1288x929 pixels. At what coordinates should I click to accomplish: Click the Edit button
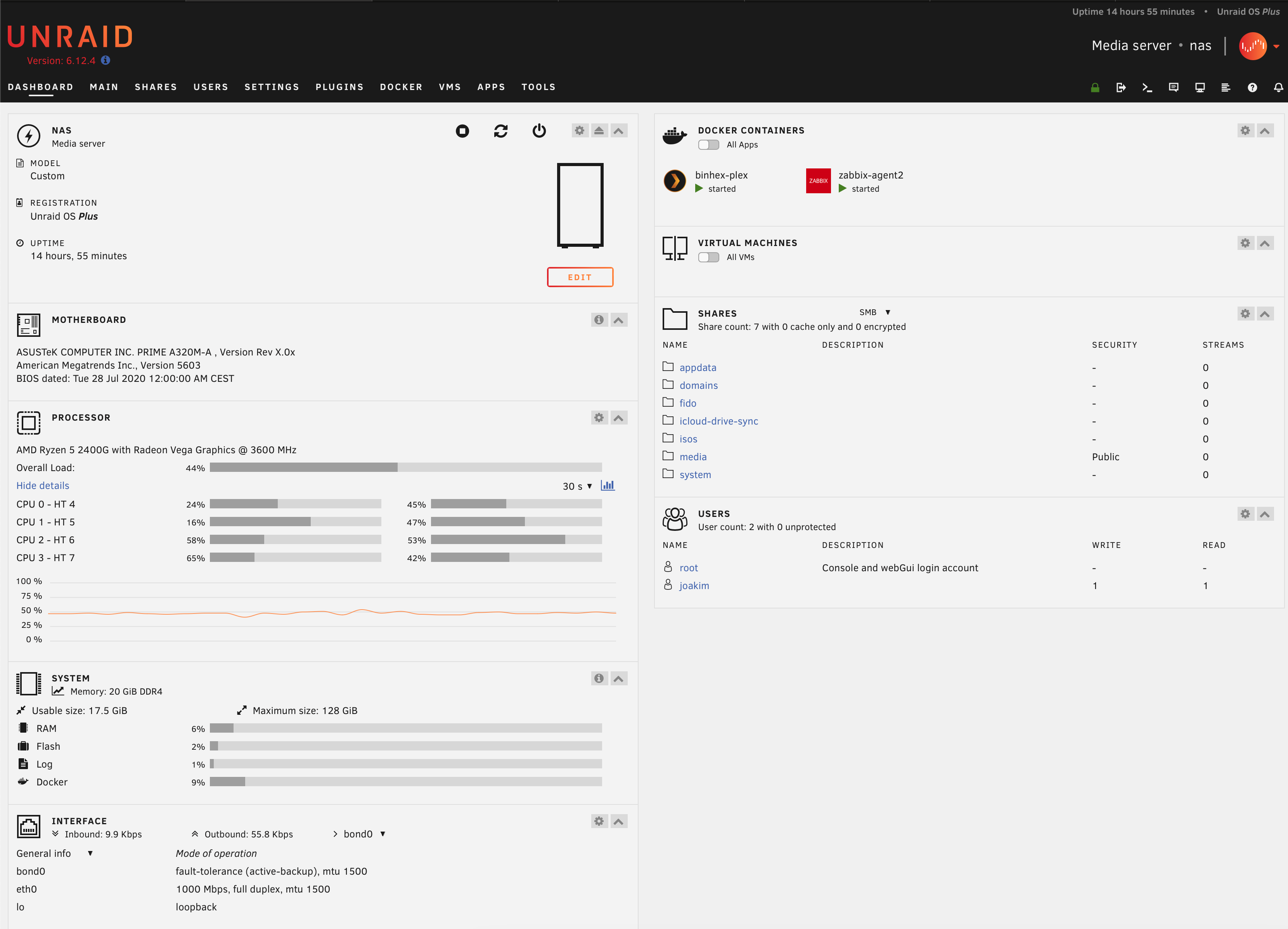[x=580, y=277]
